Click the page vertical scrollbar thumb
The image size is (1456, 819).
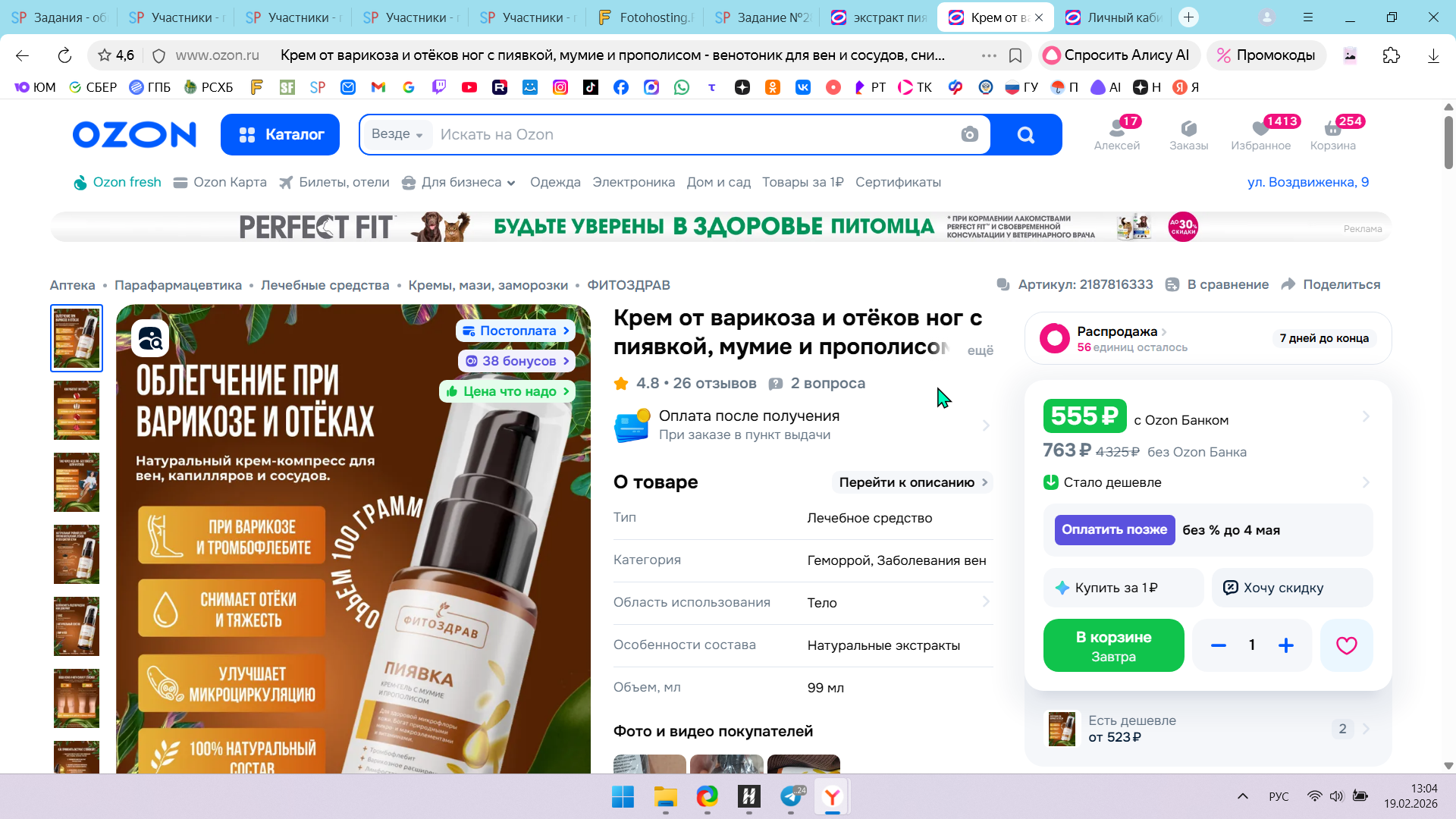click(1448, 142)
